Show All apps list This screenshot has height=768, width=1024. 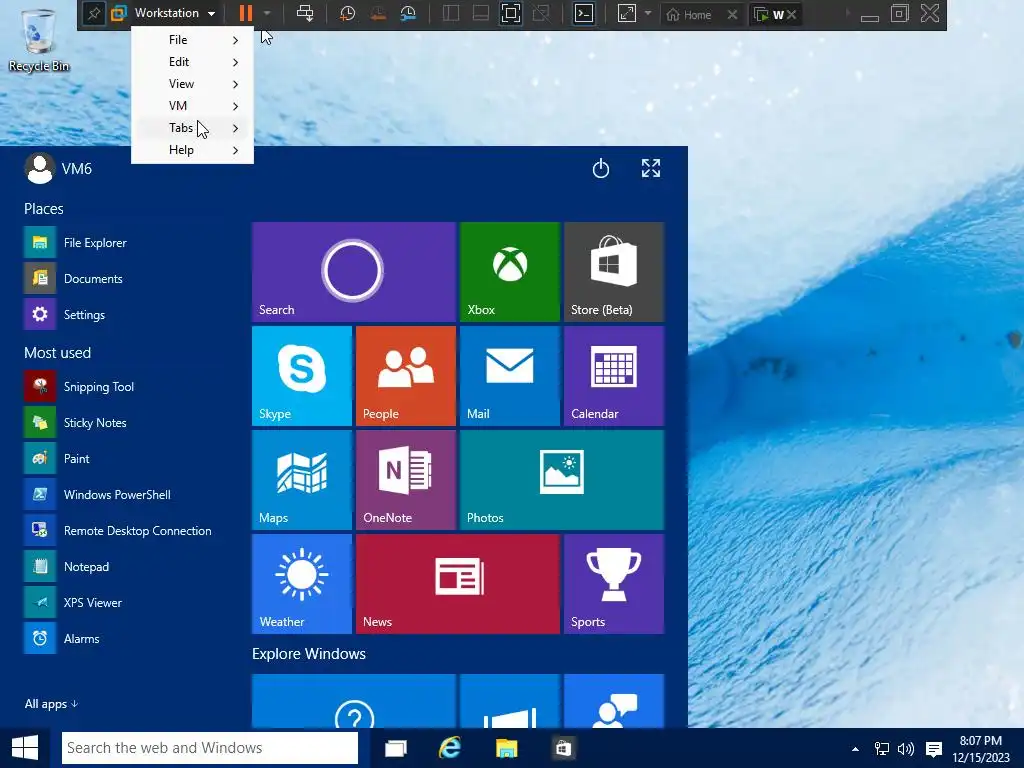[51, 703]
